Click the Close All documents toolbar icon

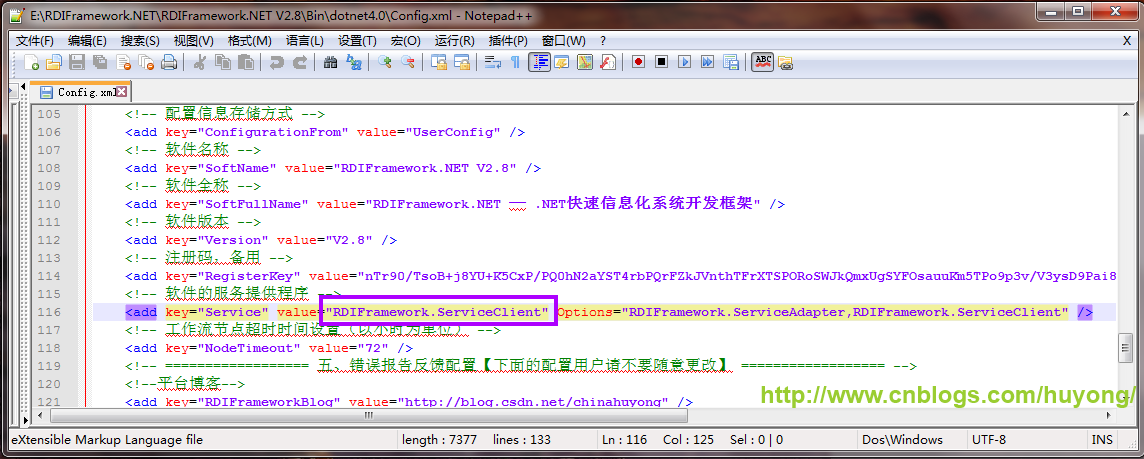coord(145,63)
